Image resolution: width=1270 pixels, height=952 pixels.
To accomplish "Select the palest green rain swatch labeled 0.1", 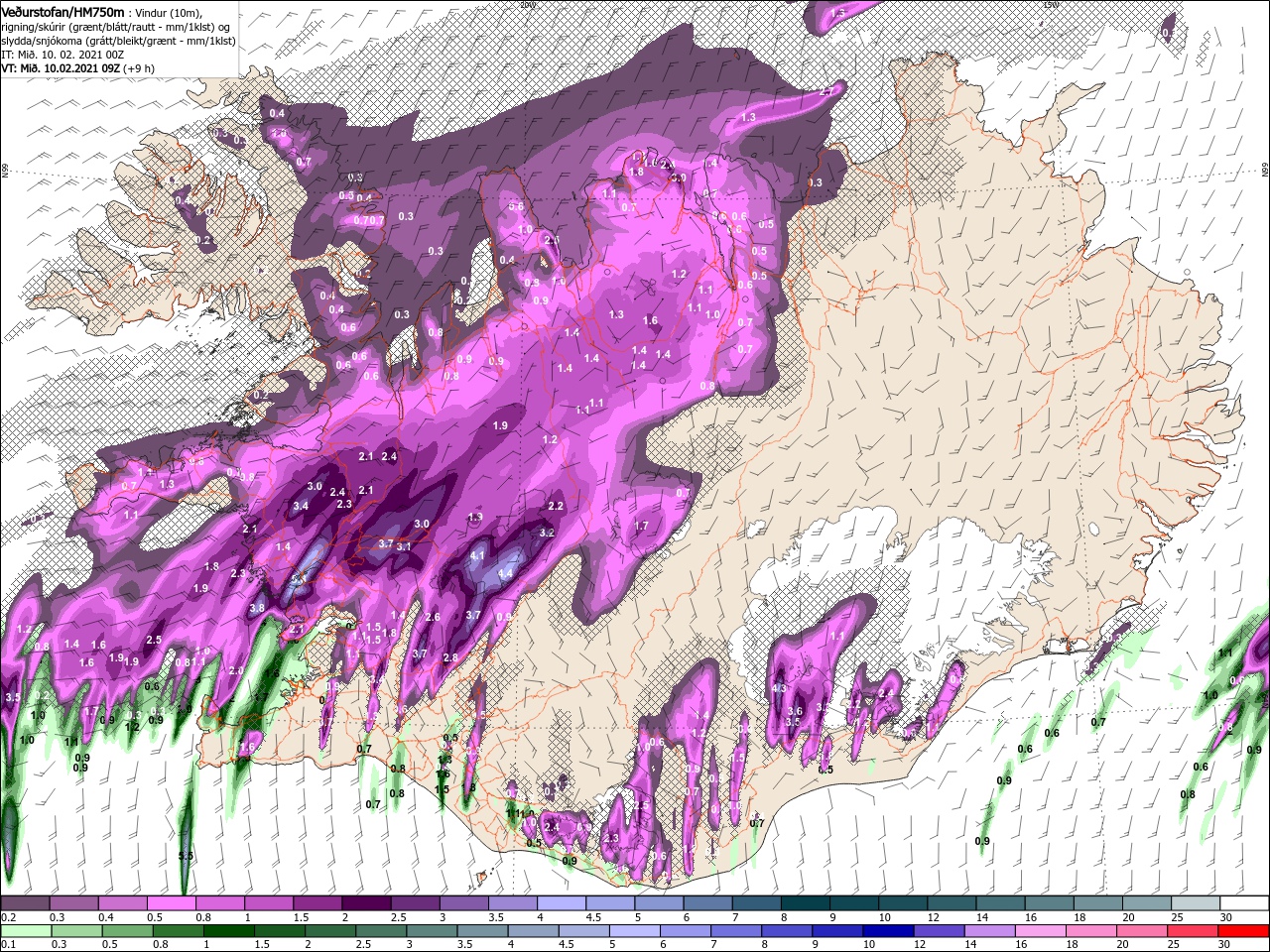I will 25,931.
